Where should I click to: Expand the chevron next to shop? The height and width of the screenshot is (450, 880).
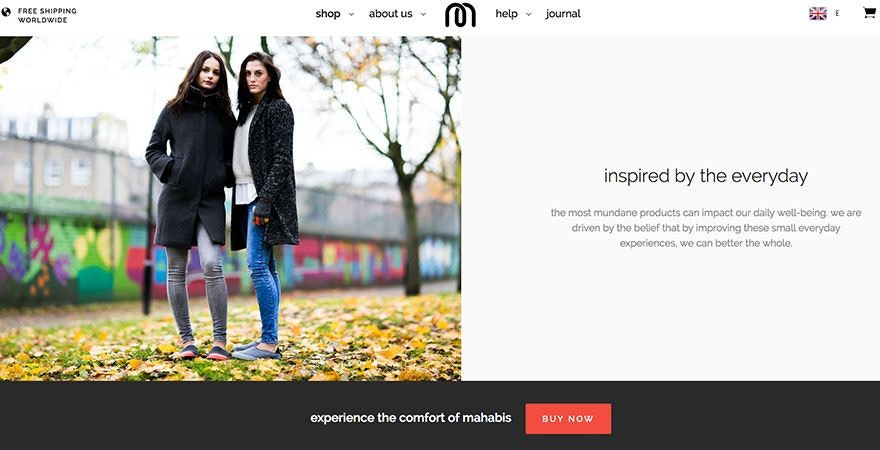click(x=351, y=15)
